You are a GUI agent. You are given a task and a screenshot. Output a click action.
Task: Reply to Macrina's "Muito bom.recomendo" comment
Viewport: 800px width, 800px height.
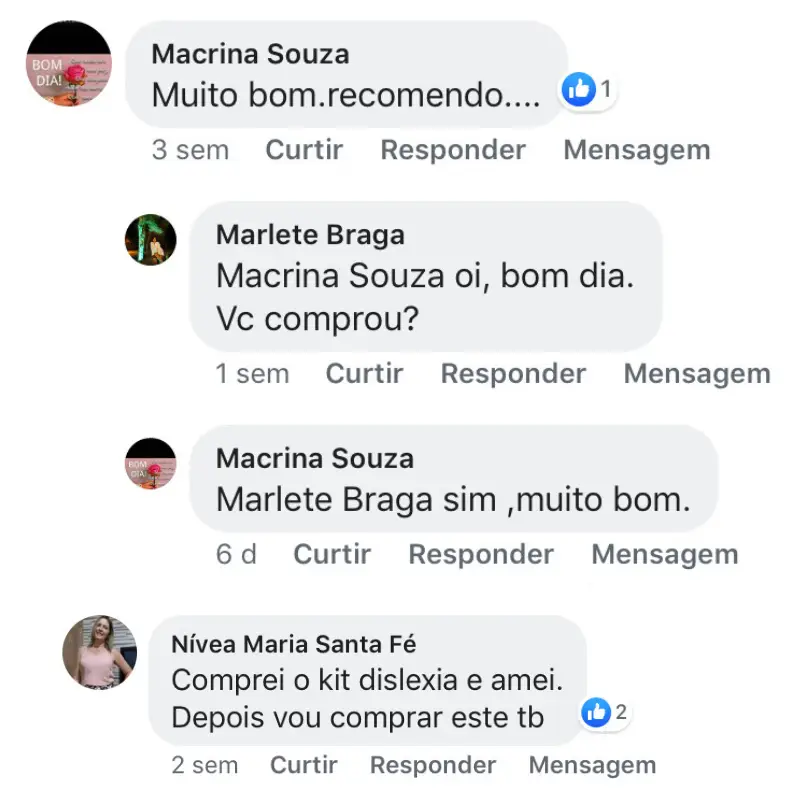pos(453,150)
